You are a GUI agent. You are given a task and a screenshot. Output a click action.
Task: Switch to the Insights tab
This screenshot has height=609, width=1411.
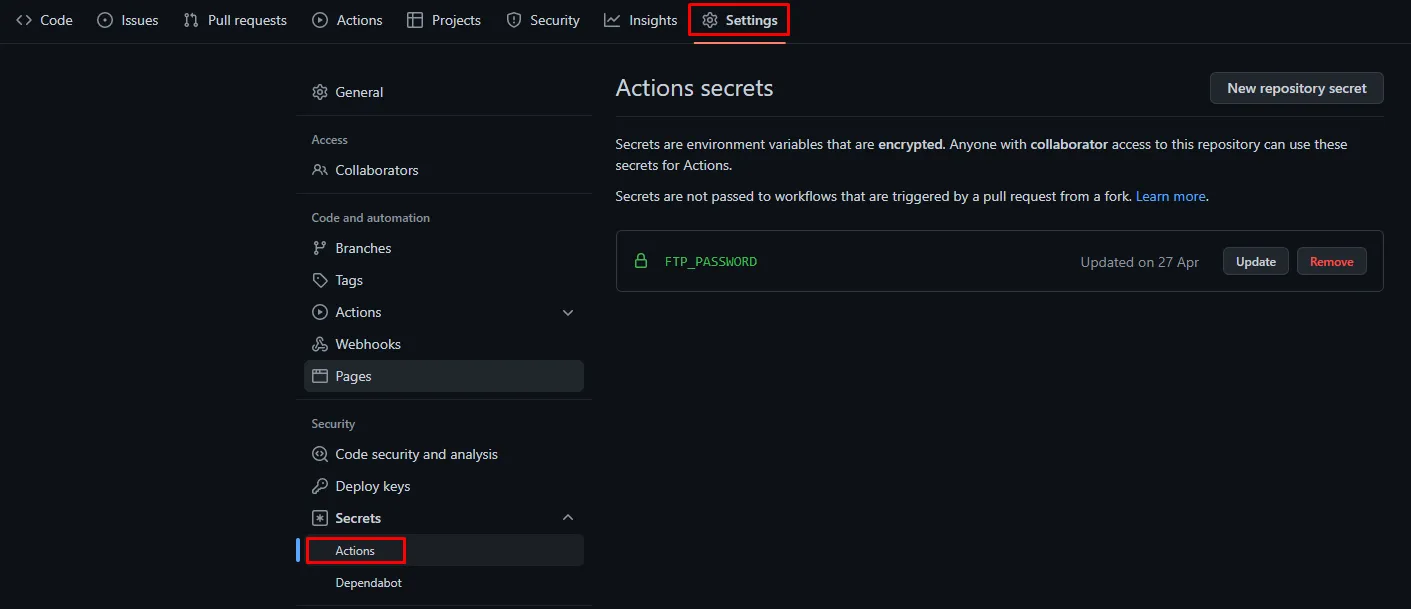(641, 20)
